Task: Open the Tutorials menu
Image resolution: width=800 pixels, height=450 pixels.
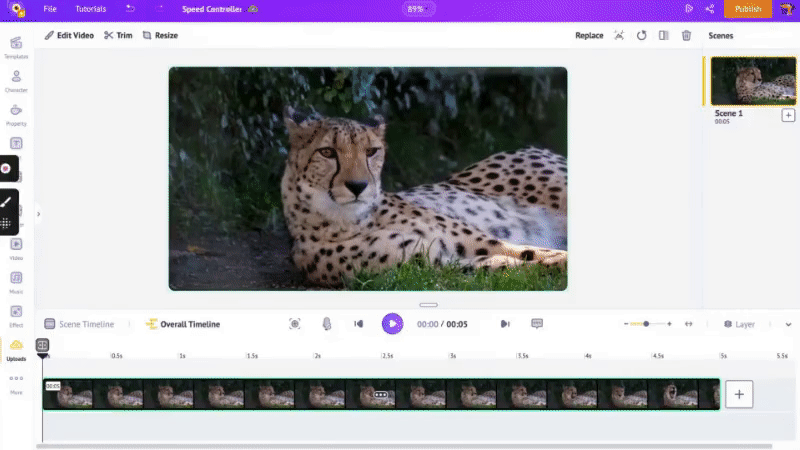Action: coord(91,9)
